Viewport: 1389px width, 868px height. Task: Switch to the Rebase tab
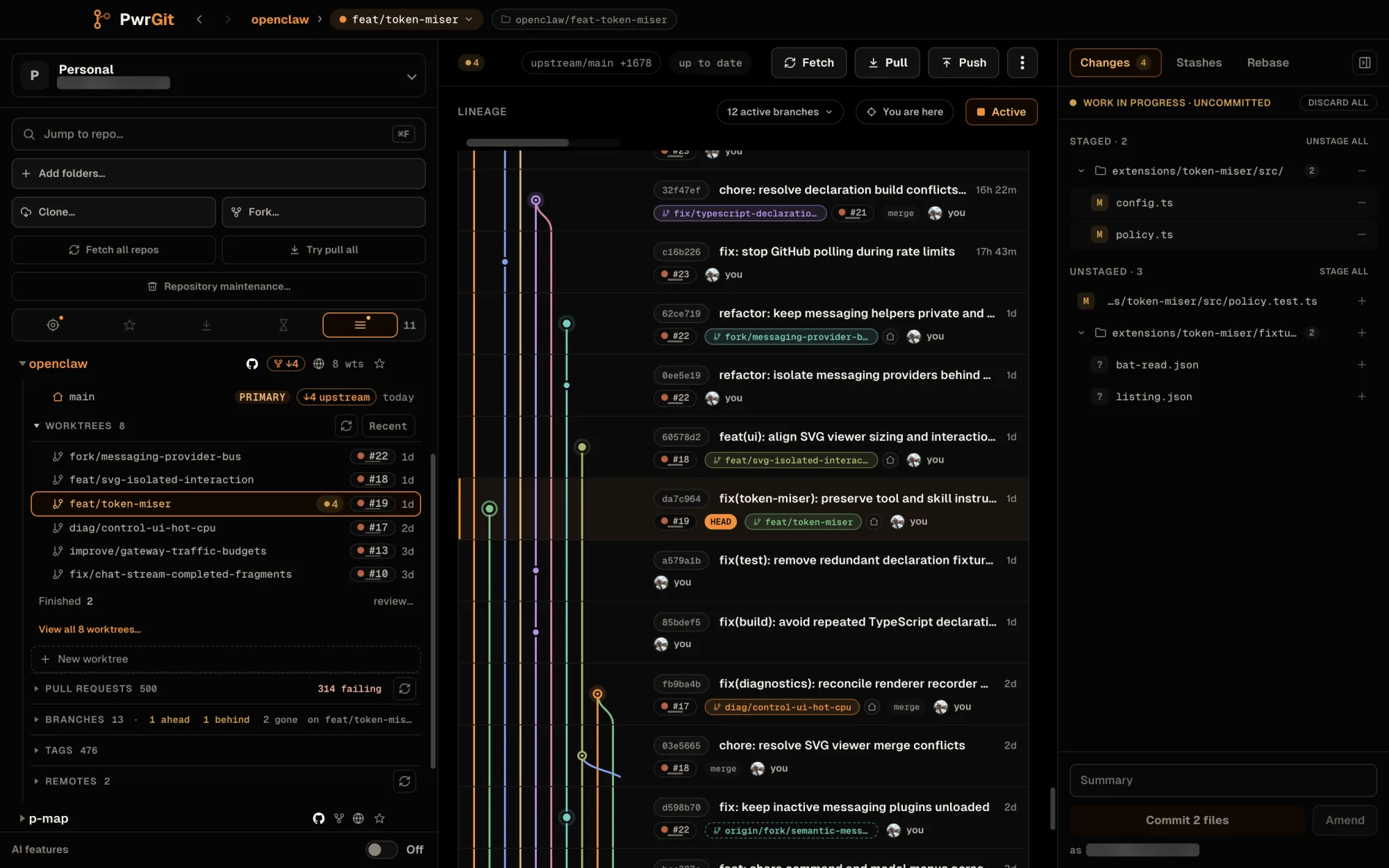(1267, 62)
